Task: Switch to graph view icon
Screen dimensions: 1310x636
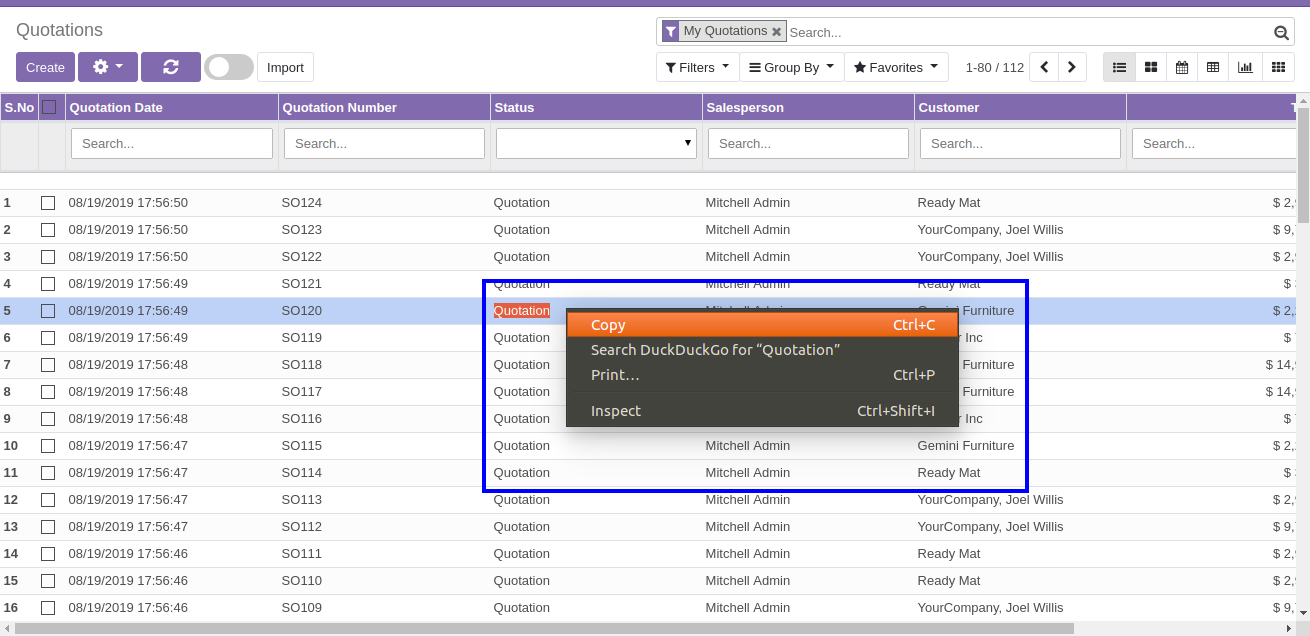Action: (x=1245, y=67)
